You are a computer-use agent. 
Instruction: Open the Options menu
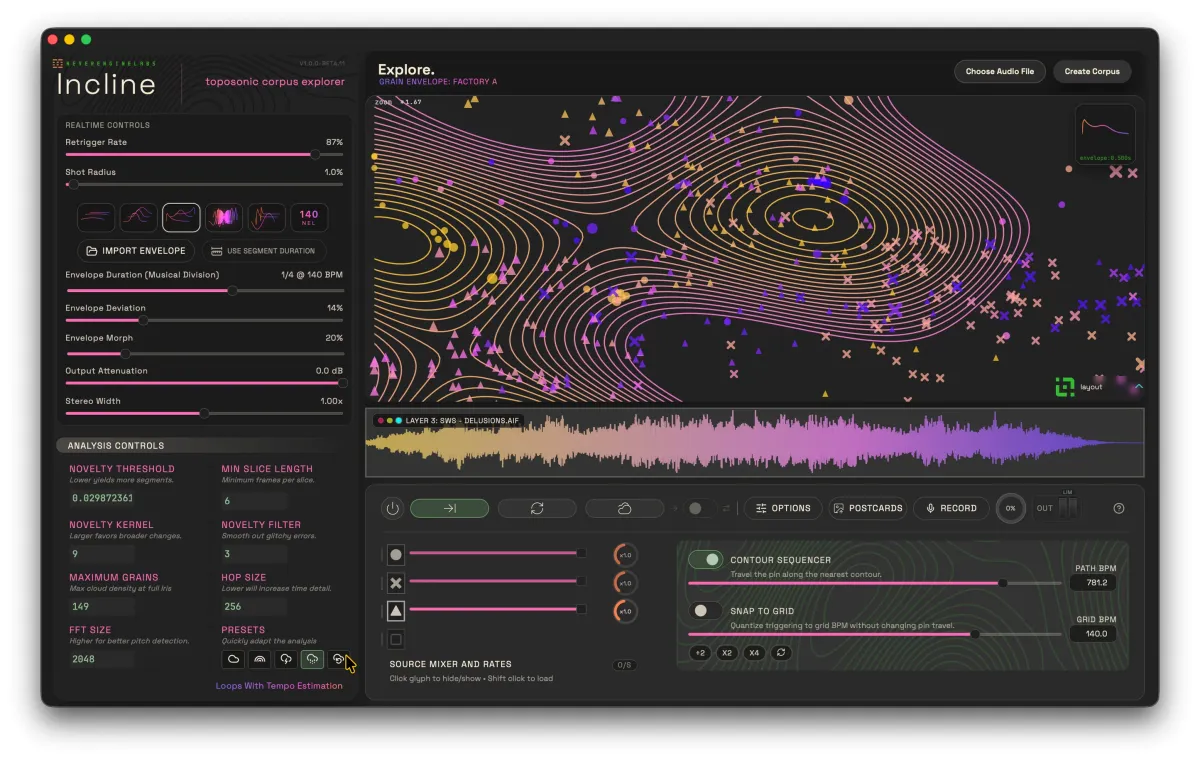pyautogui.click(x=783, y=508)
